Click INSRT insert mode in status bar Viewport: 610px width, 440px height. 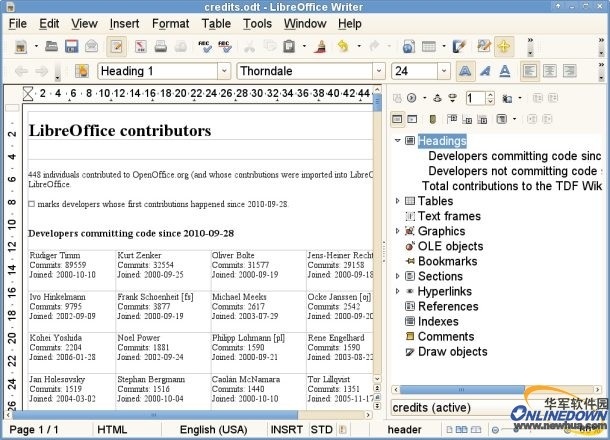point(287,429)
